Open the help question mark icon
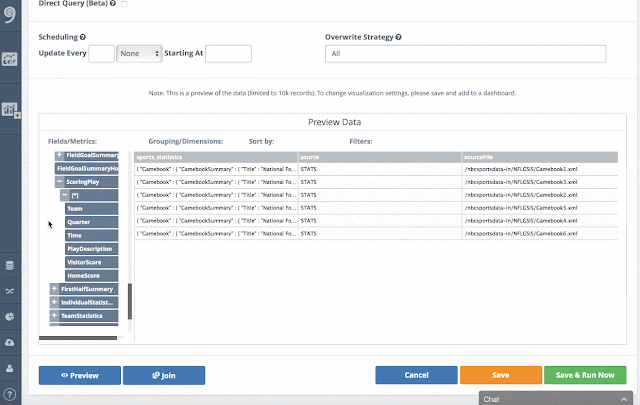The height and width of the screenshot is (405, 640). coord(10,394)
